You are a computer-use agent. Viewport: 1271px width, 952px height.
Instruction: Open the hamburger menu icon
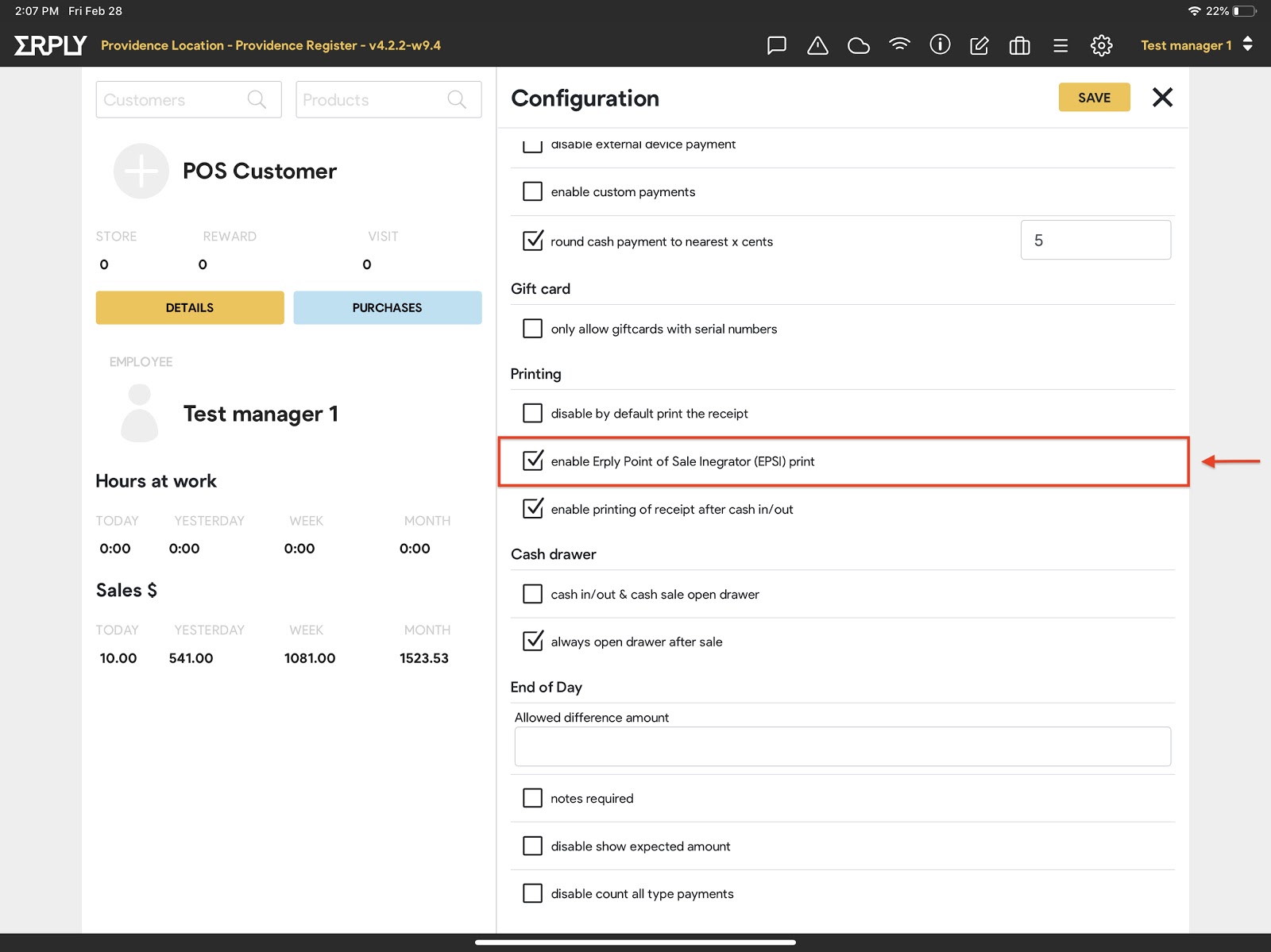(x=1060, y=45)
